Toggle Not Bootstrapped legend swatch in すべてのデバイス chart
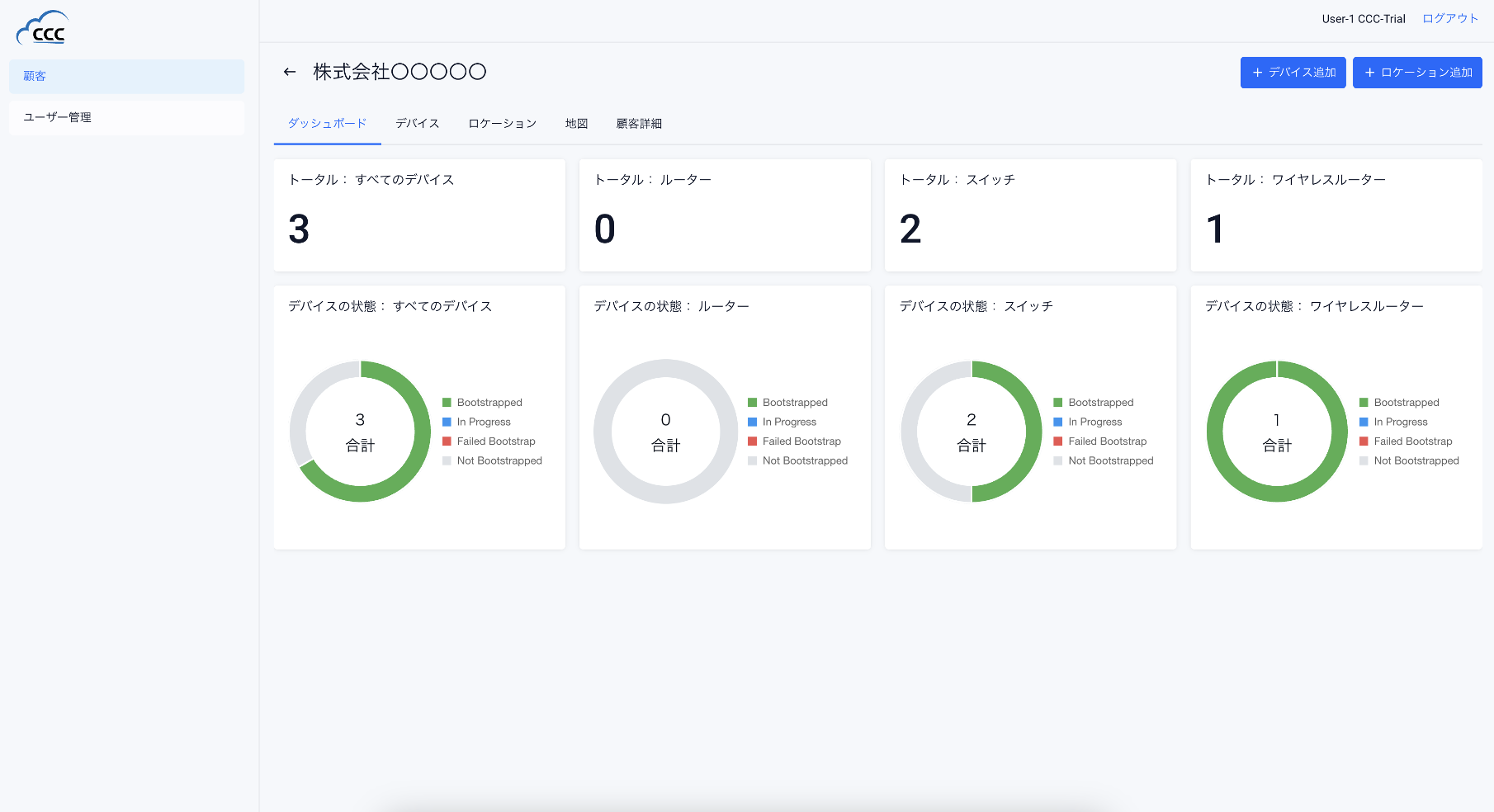 [x=447, y=461]
